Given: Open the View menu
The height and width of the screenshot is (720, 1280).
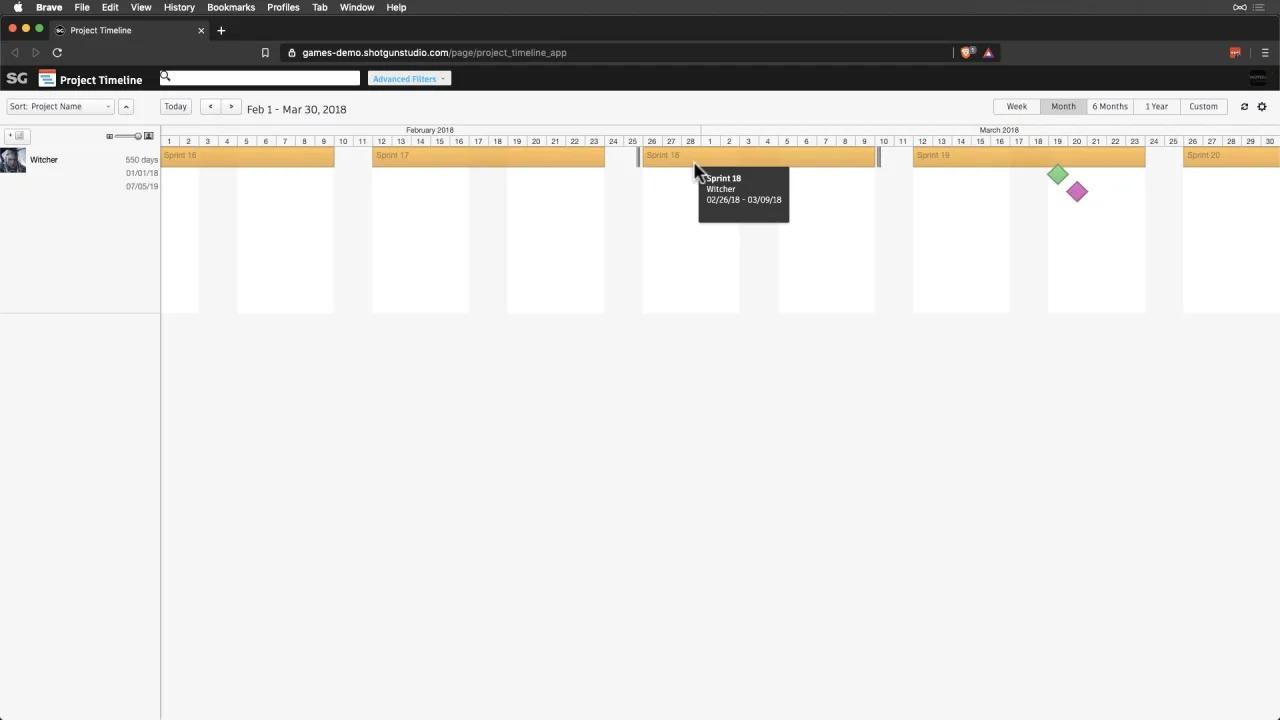Looking at the screenshot, I should point(141,7).
